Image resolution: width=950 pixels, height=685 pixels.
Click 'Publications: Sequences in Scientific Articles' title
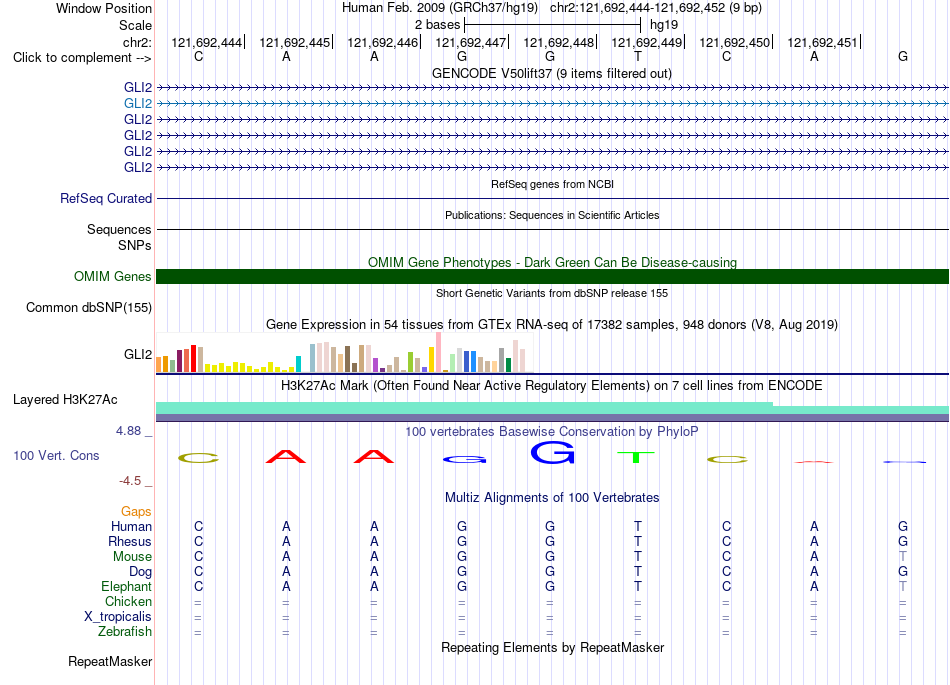coord(552,215)
